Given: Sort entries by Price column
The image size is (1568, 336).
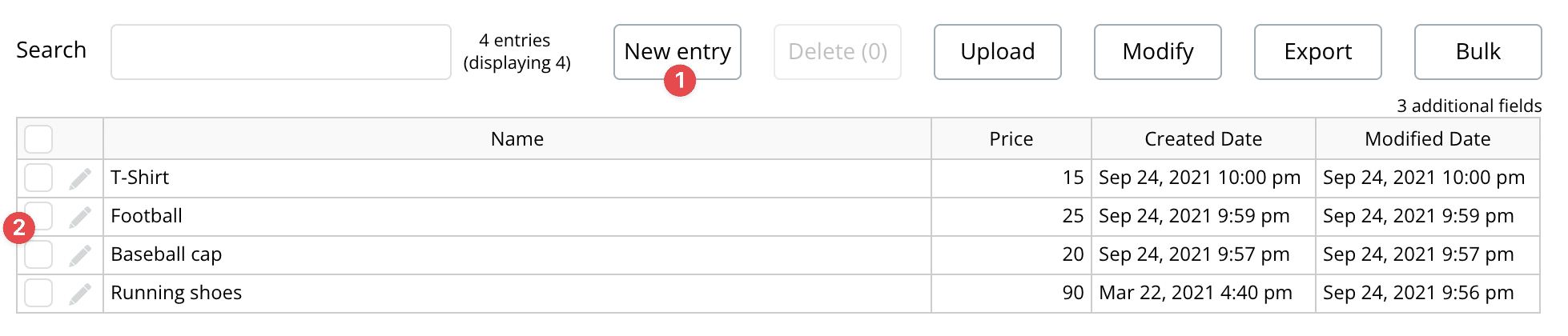Looking at the screenshot, I should (1011, 139).
